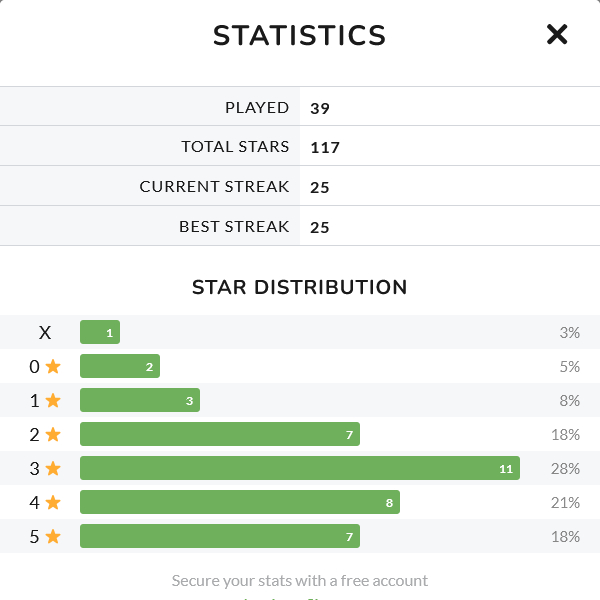Select the 0-star bar showing 2
This screenshot has width=600, height=600.
tap(120, 366)
